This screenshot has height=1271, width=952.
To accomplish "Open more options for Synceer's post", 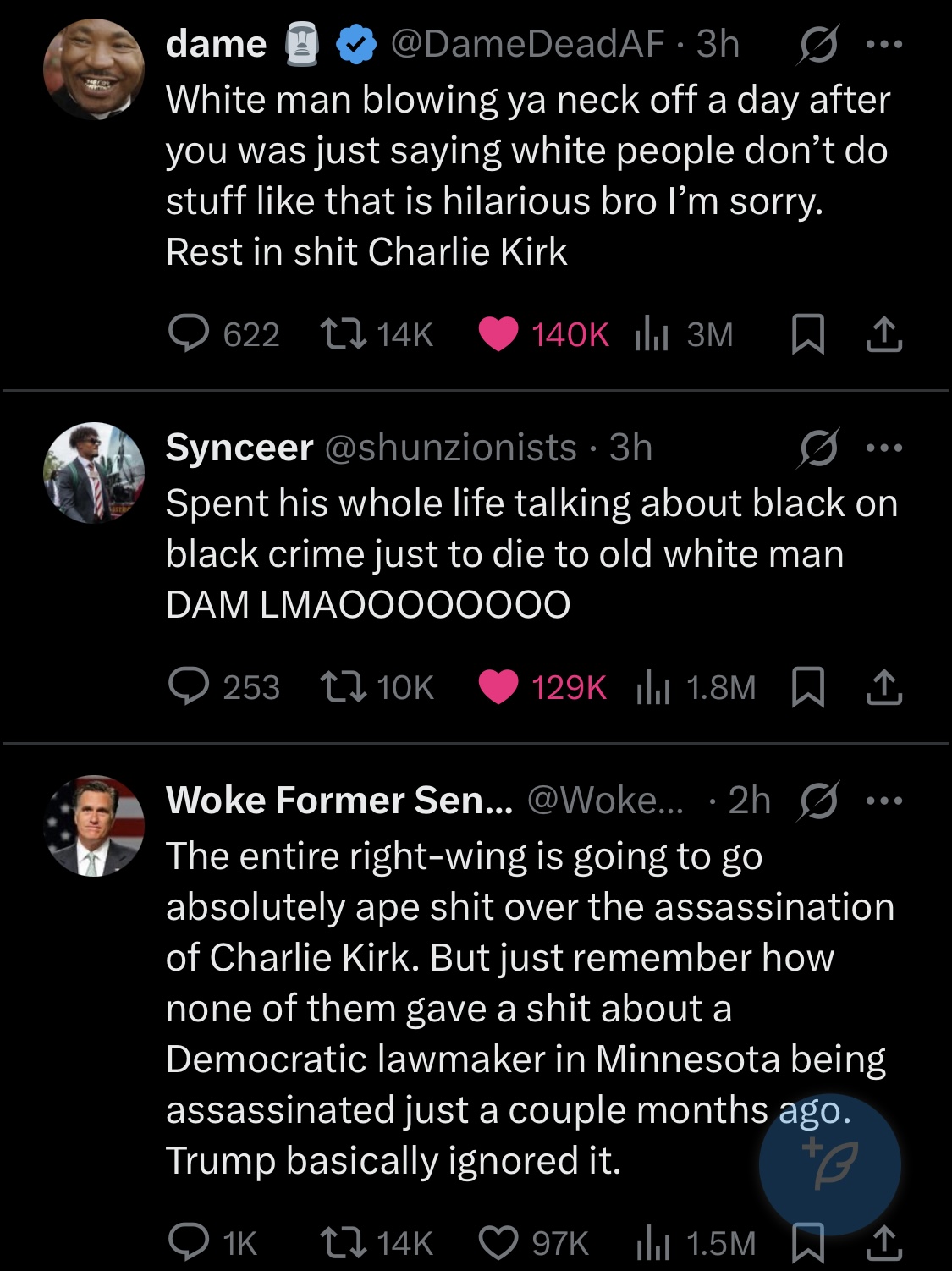I will (x=884, y=448).
